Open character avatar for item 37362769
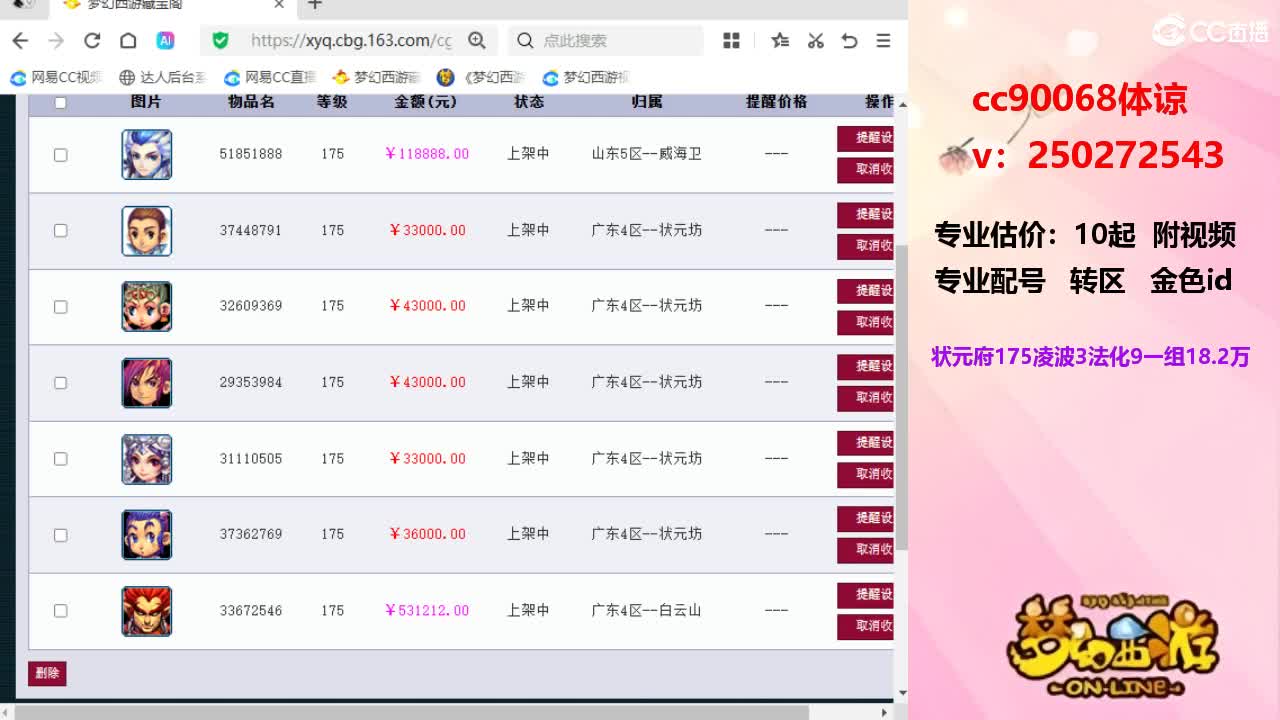1280x720 pixels. (147, 535)
